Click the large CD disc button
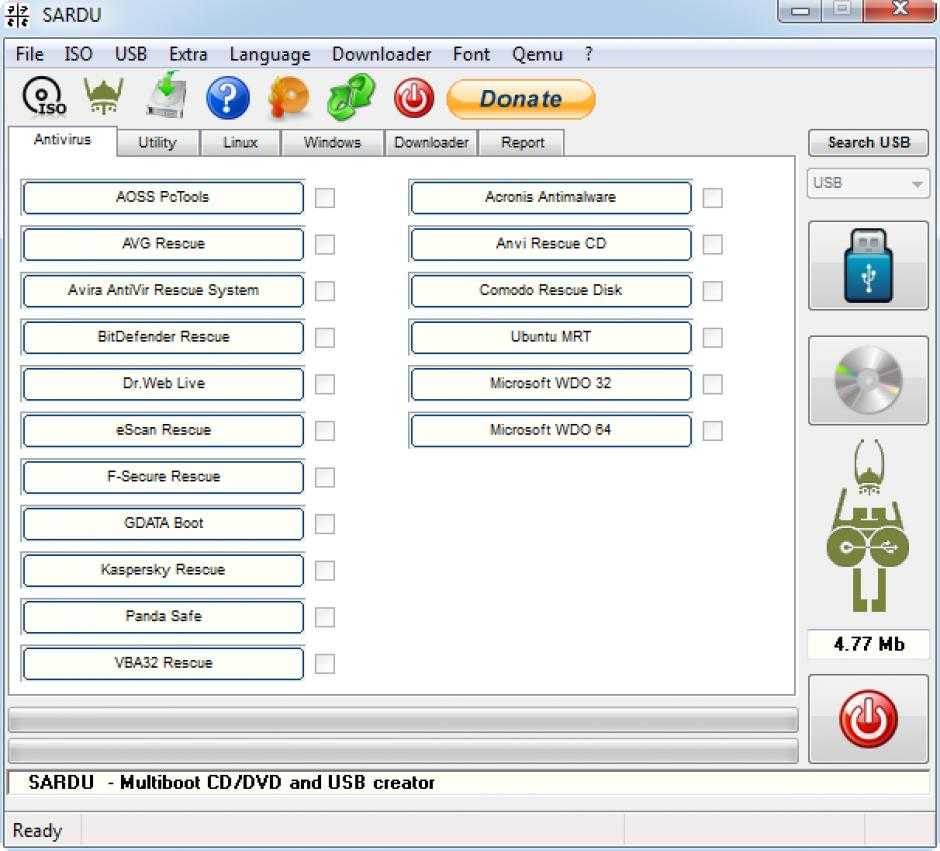 pyautogui.click(x=868, y=380)
